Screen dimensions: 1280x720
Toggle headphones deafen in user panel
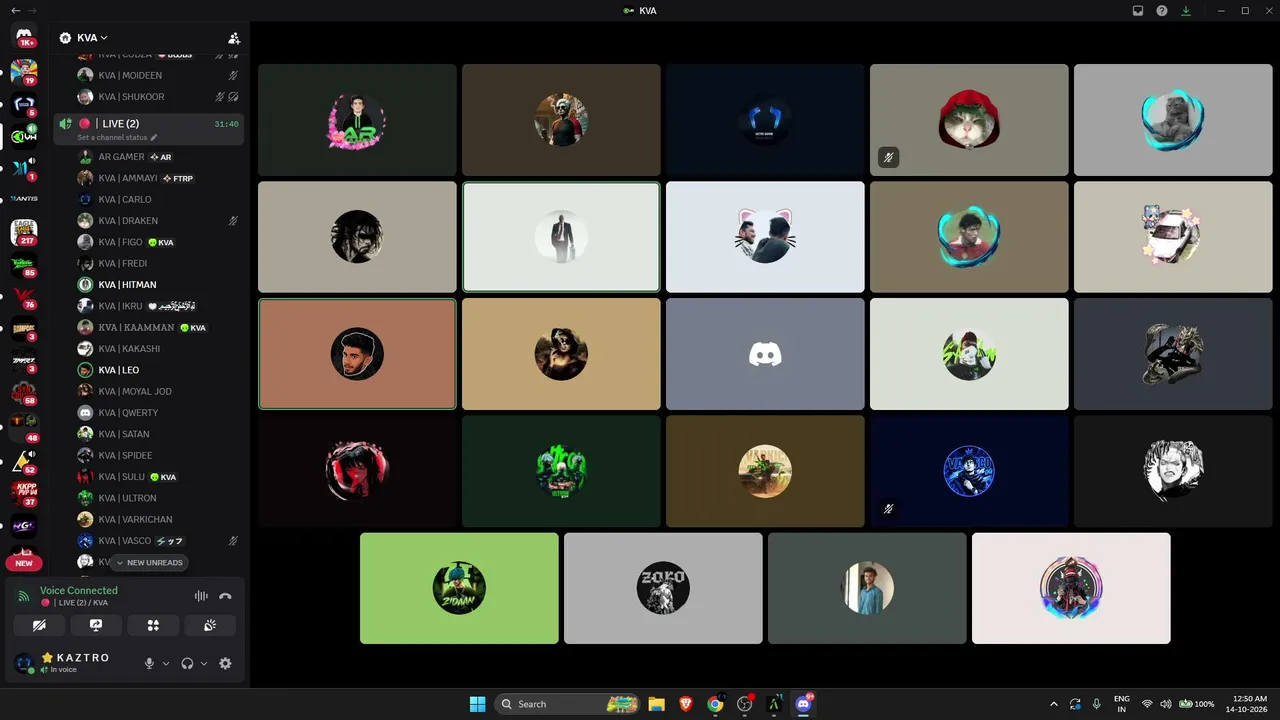click(187, 663)
